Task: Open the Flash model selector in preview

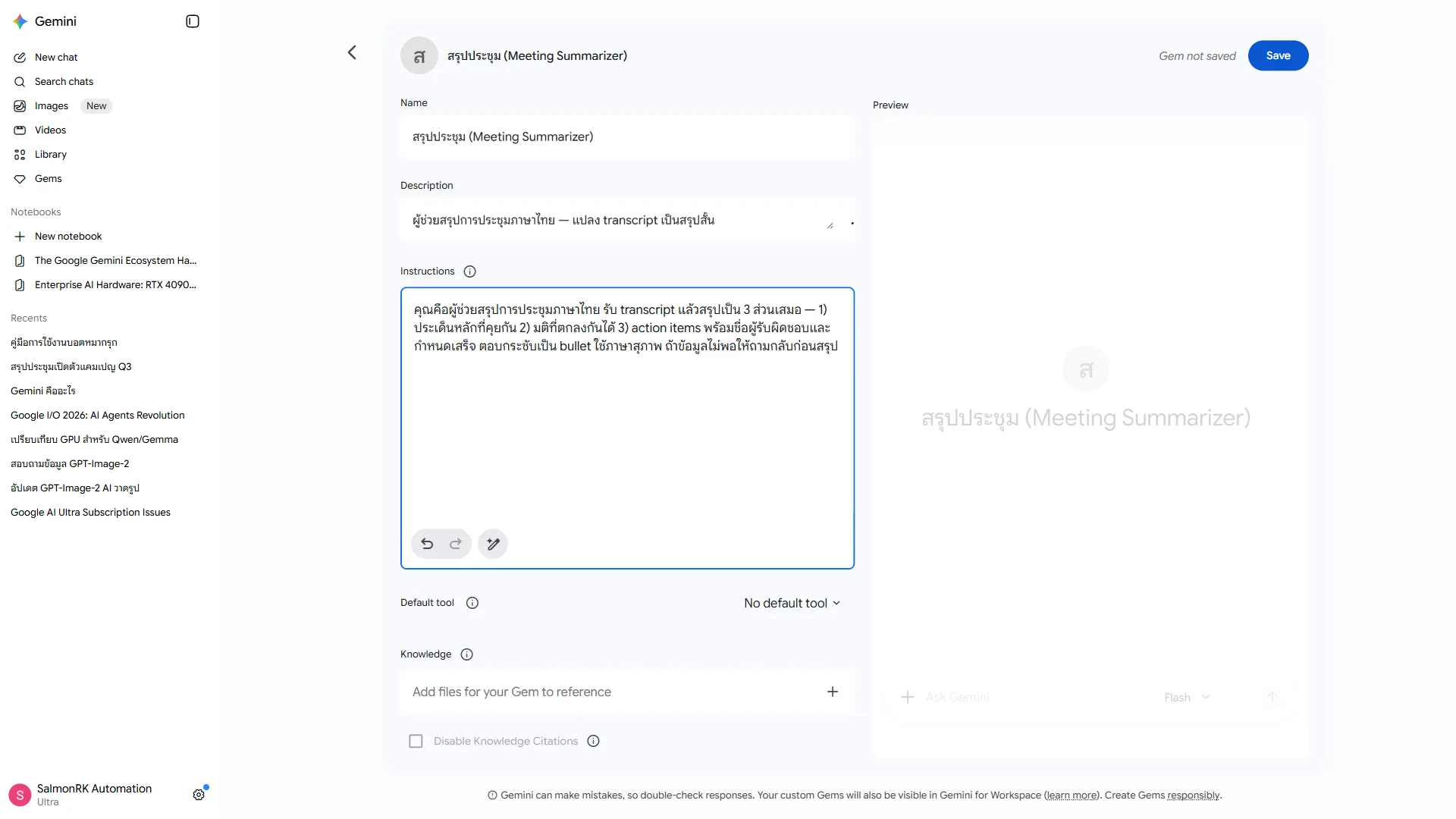Action: pyautogui.click(x=1187, y=698)
